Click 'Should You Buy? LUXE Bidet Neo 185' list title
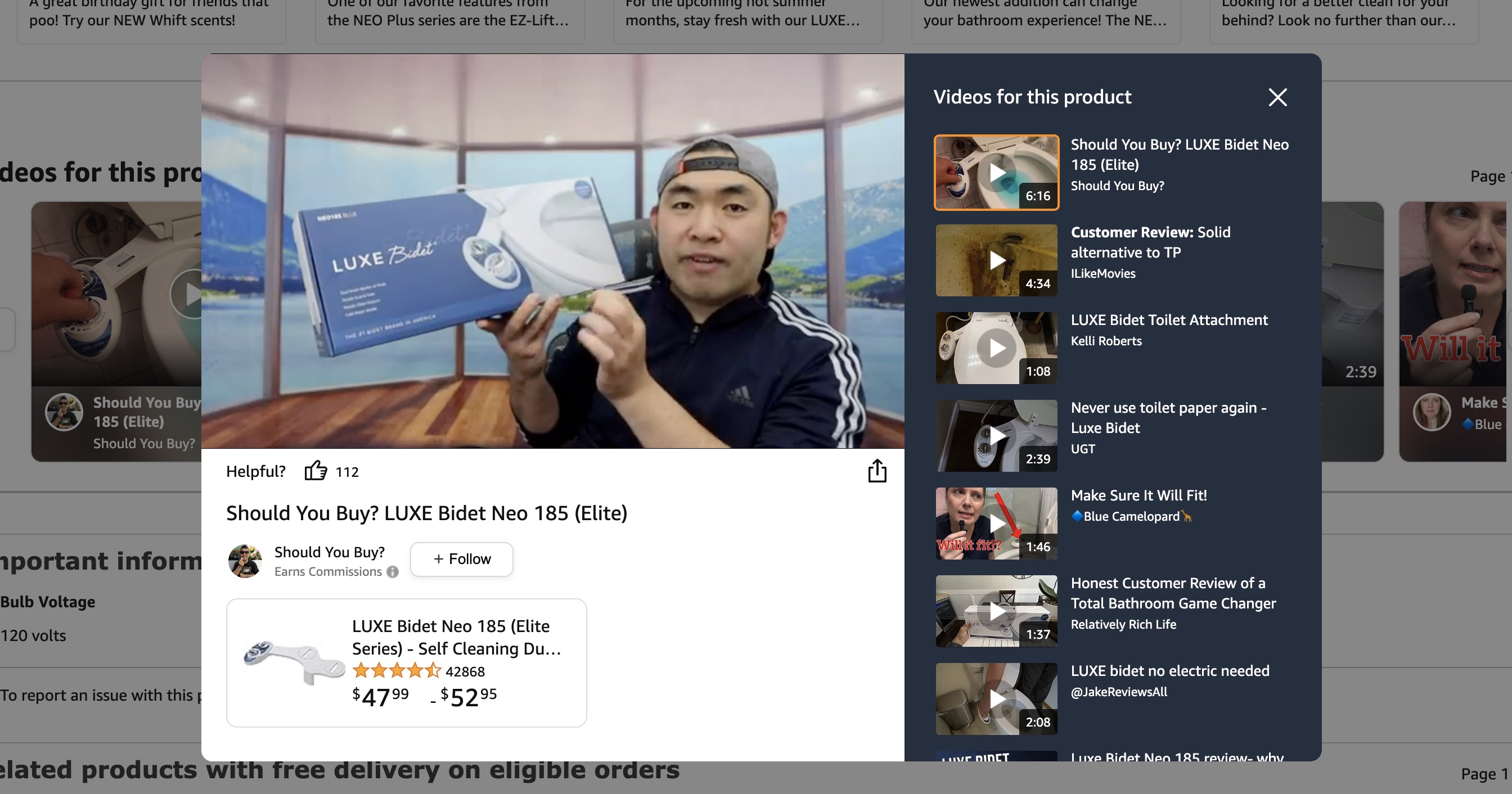 click(1179, 154)
